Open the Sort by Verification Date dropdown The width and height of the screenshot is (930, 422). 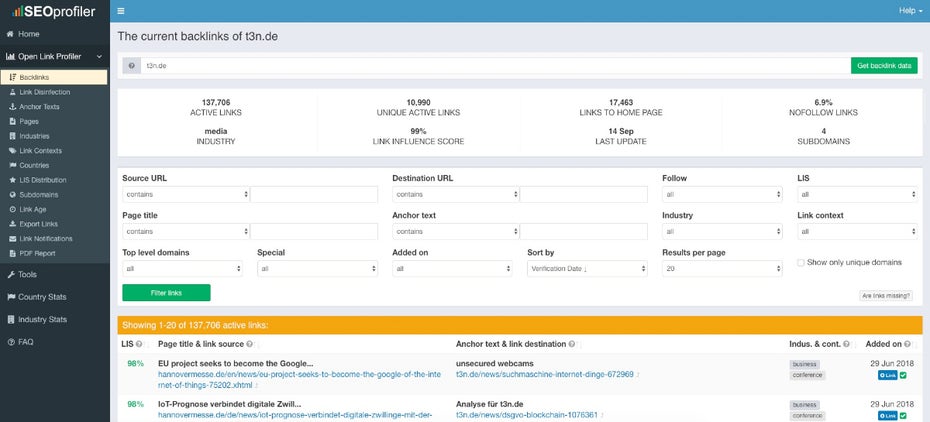(587, 268)
